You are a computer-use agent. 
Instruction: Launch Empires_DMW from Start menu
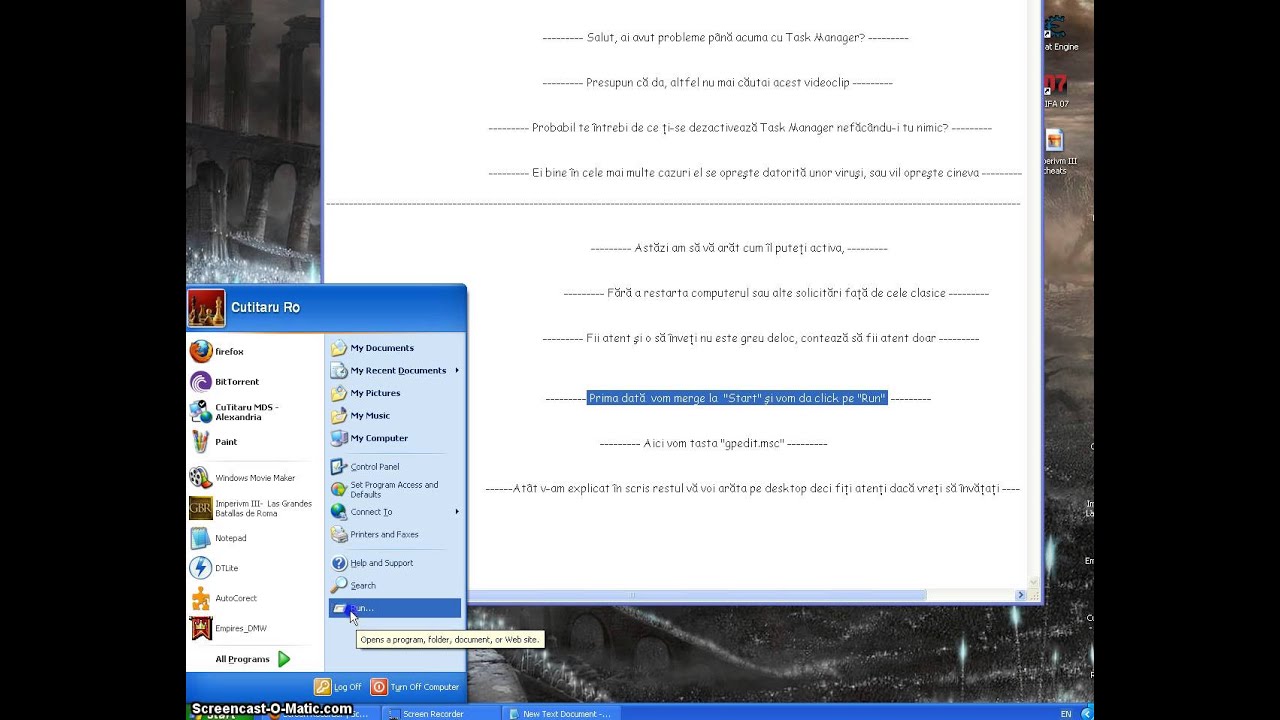[255, 628]
